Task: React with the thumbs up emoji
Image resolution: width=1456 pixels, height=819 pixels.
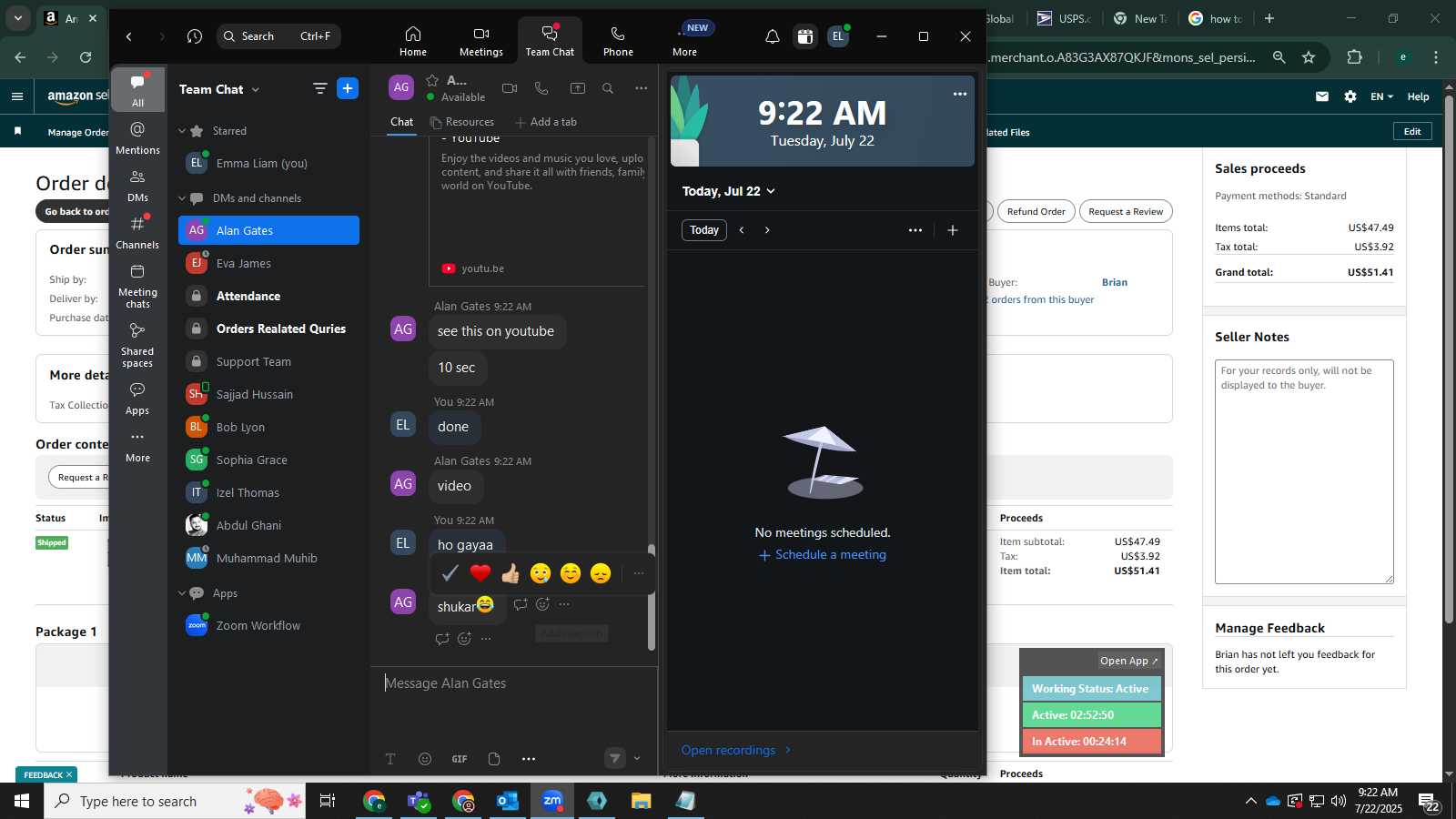Action: (511, 573)
